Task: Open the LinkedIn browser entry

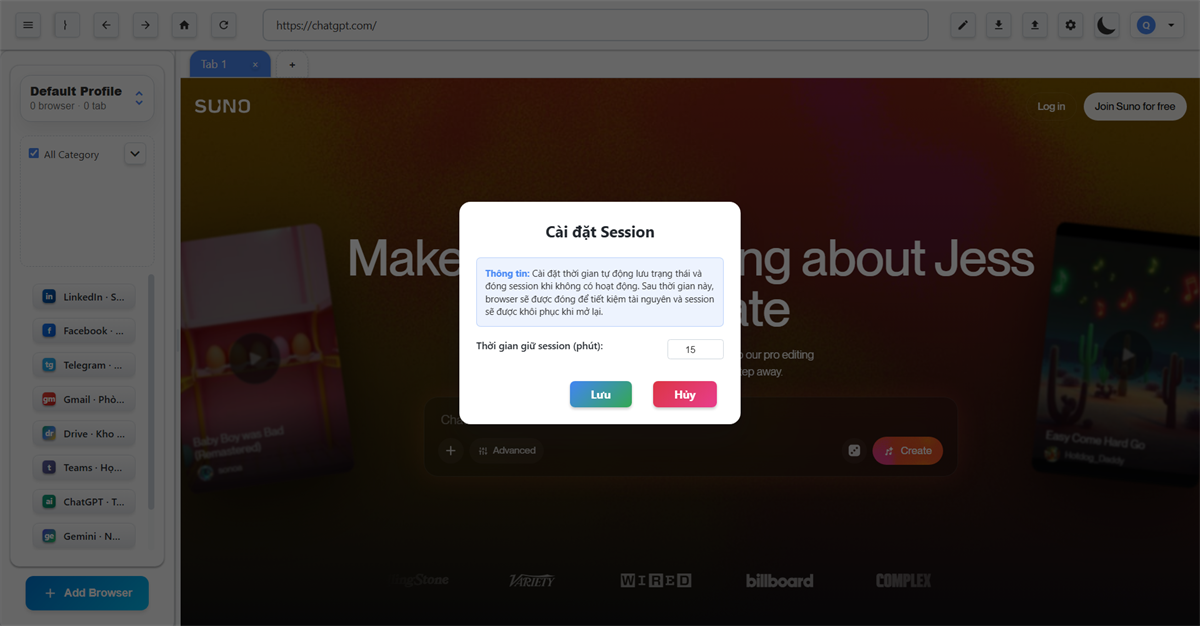Action: point(84,297)
